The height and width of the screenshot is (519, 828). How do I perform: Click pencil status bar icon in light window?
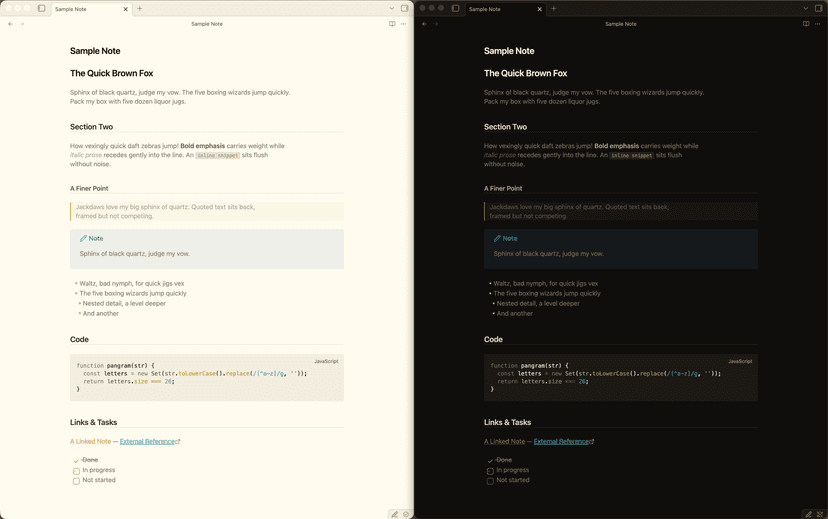tap(394, 514)
